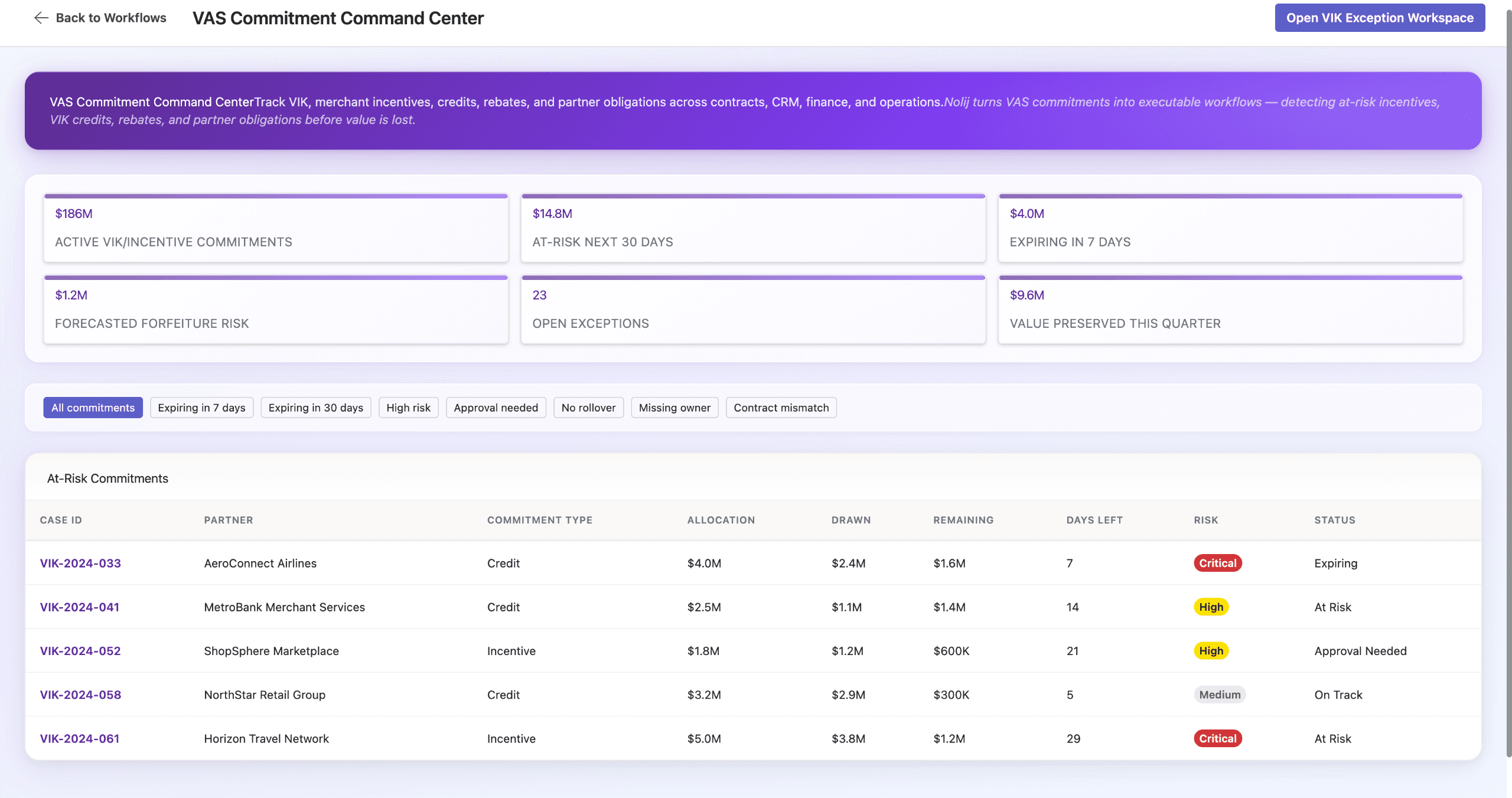
Task: Filter by Expiring in 30 days
Action: click(x=316, y=408)
